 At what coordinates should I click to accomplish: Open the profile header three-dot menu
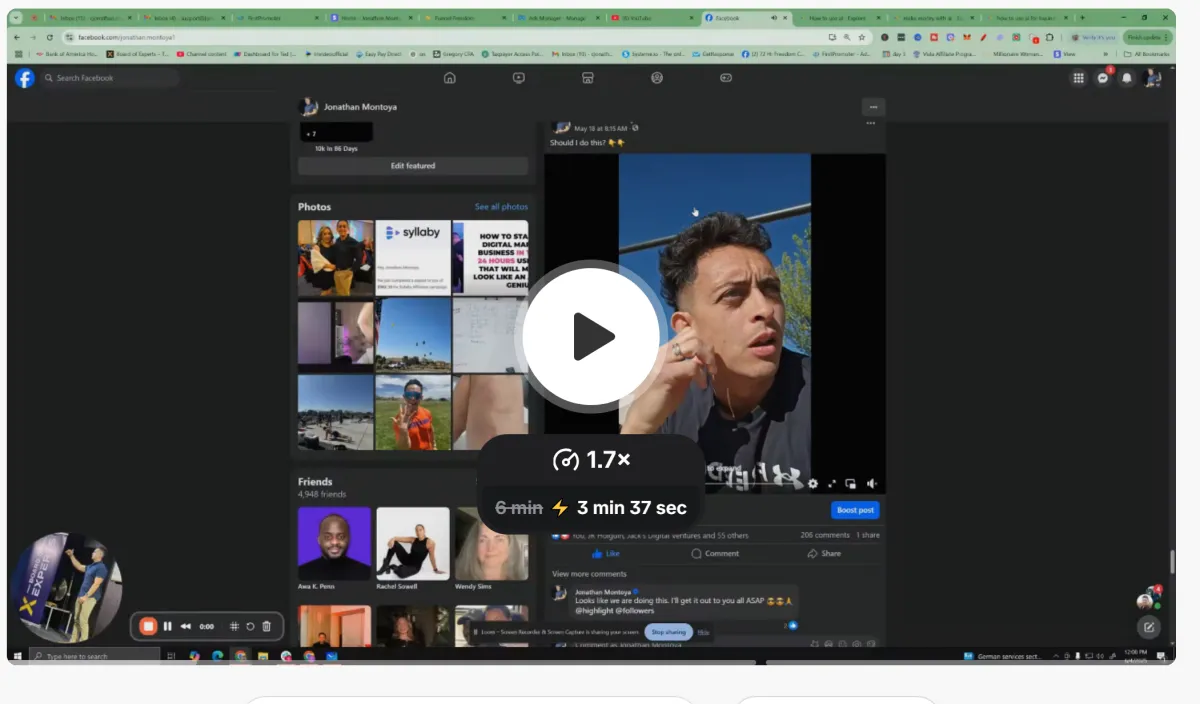(x=873, y=107)
